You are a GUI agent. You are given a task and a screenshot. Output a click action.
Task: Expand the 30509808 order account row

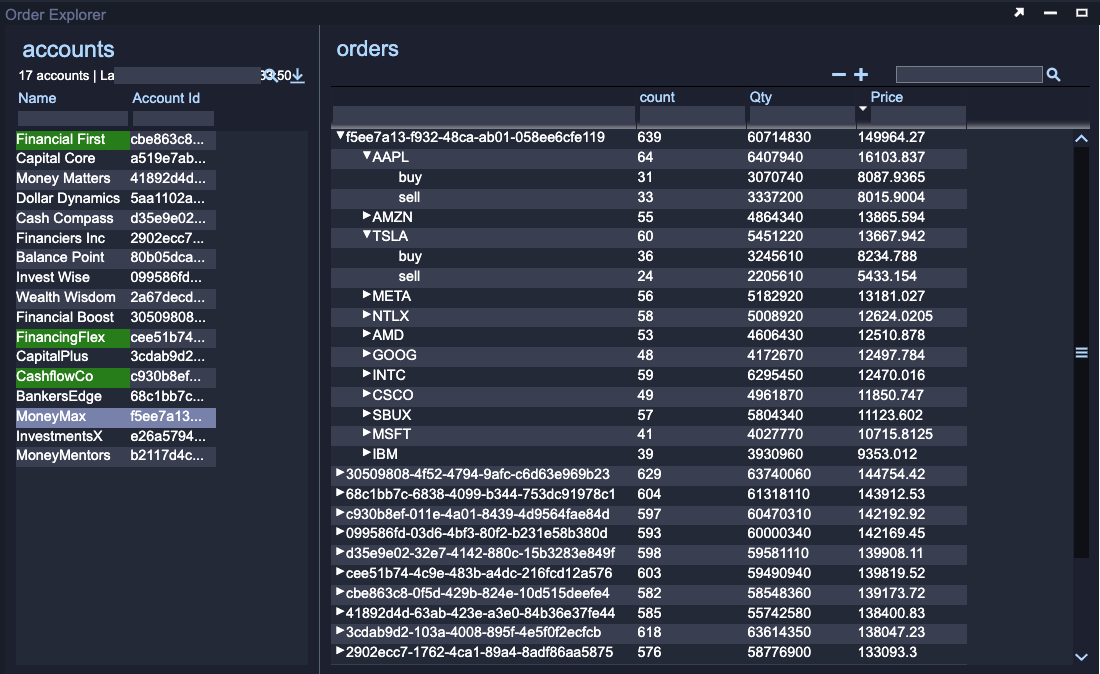coord(340,474)
